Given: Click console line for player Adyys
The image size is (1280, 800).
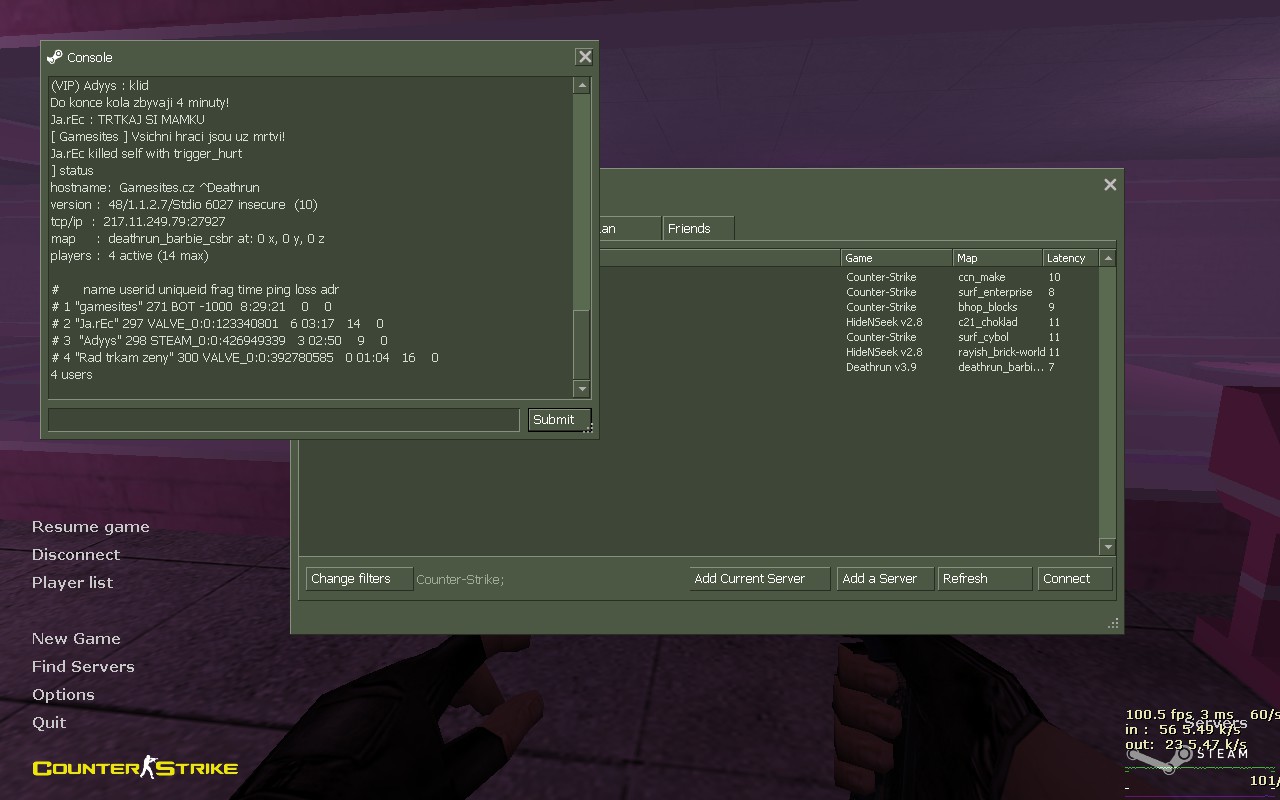Looking at the screenshot, I should 219,340.
